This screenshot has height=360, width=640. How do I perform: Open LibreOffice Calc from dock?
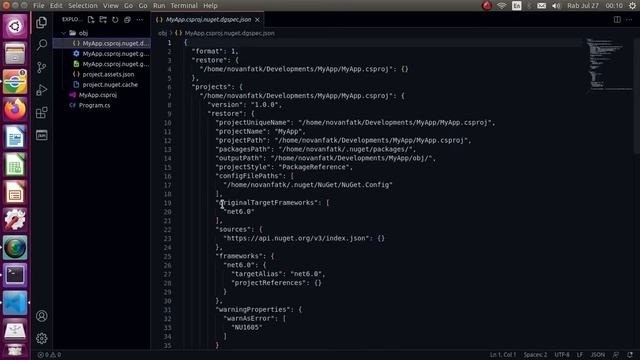[x=15, y=164]
